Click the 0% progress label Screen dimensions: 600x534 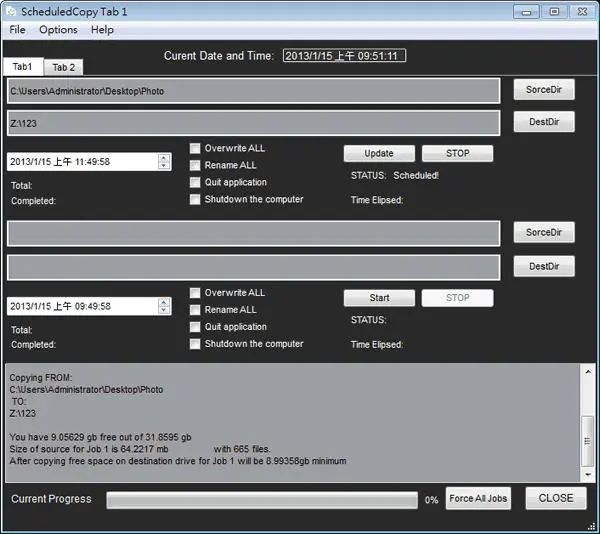pyautogui.click(x=431, y=500)
